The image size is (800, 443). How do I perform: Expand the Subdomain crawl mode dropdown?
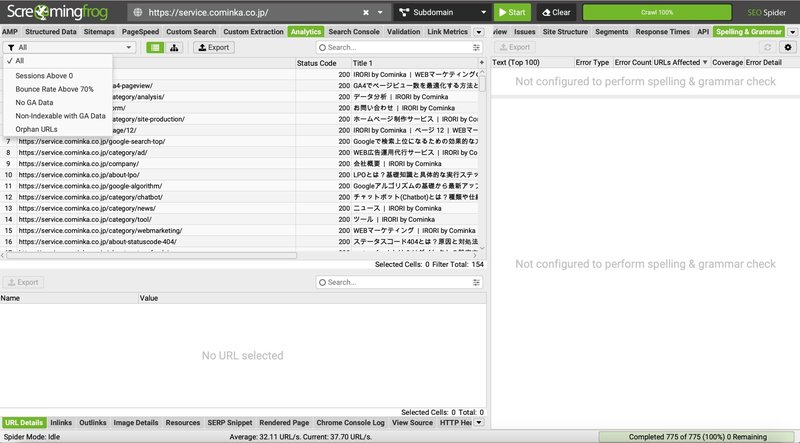tap(442, 12)
